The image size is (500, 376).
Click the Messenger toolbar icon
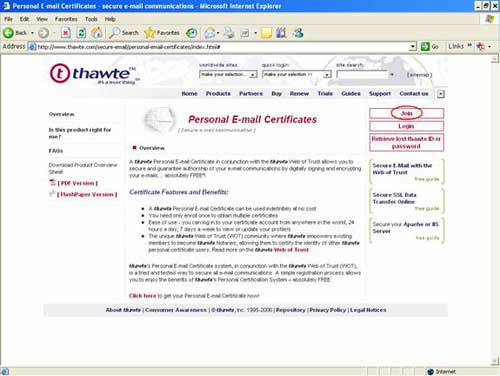(298, 33)
